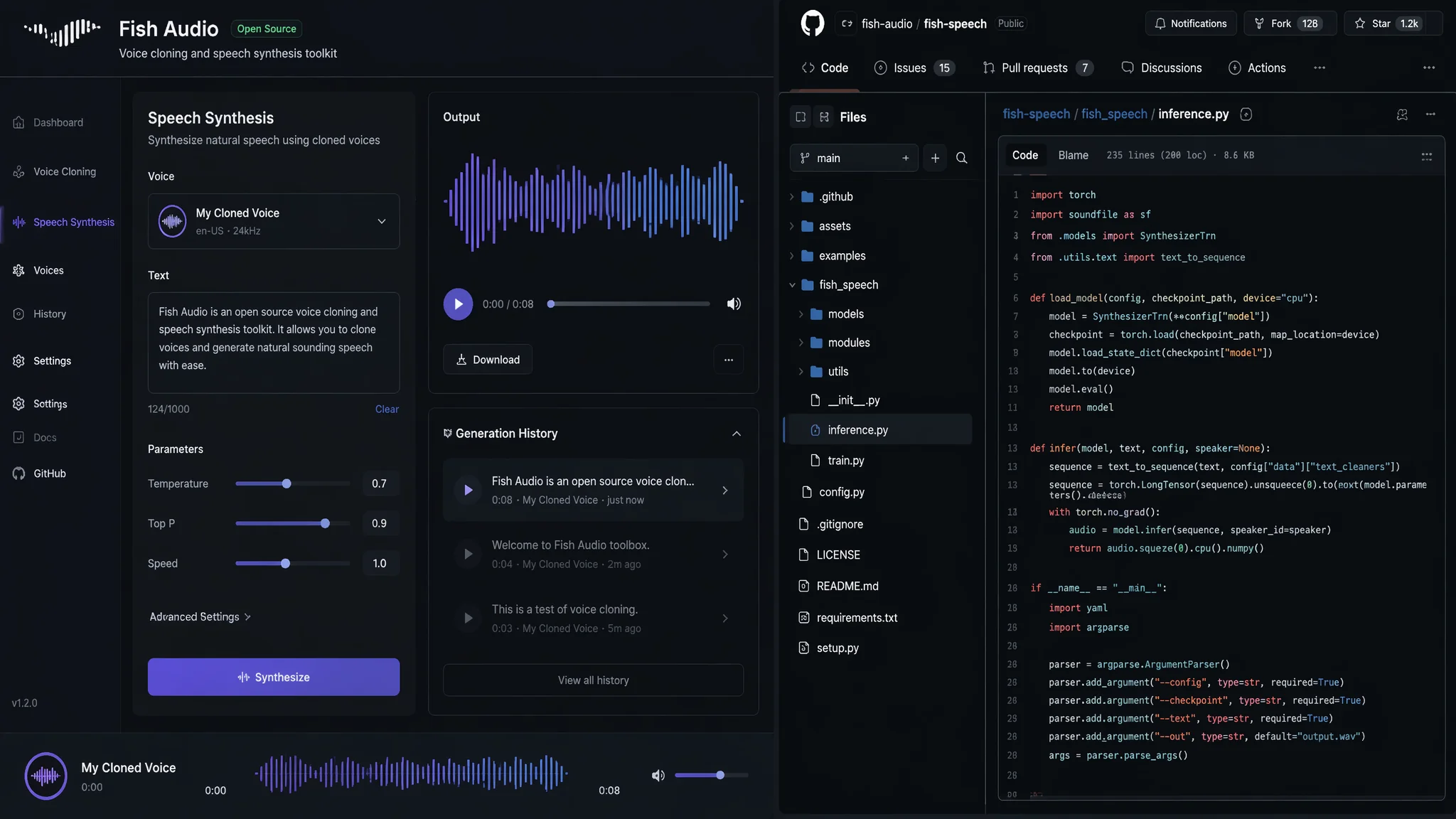The image size is (1456, 819).
Task: Download the generated audio
Action: [488, 360]
